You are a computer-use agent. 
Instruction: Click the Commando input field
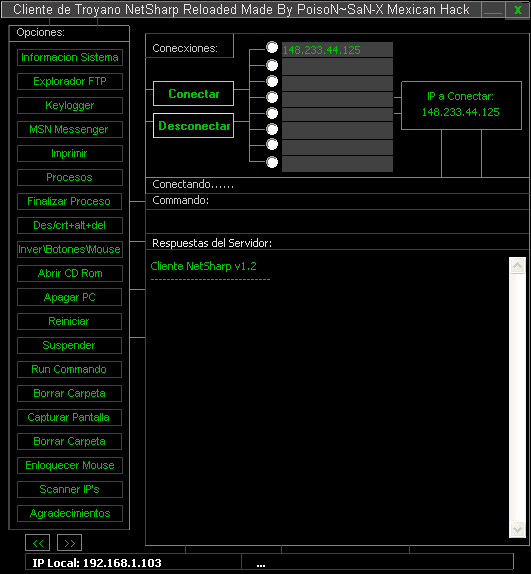(337, 221)
